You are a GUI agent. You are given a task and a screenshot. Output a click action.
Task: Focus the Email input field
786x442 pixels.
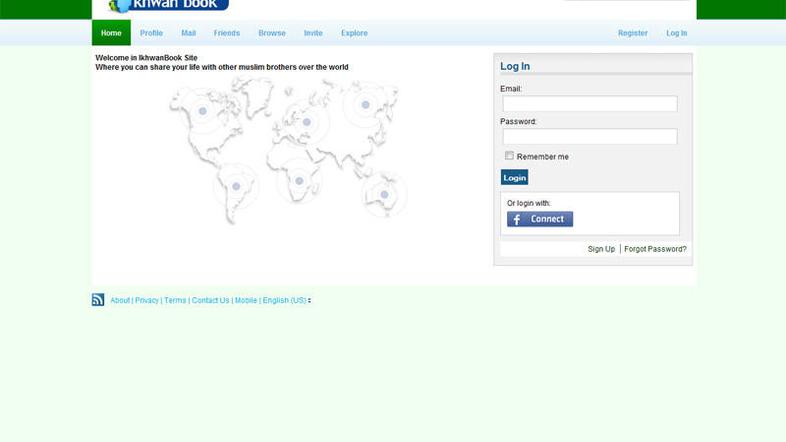(589, 104)
